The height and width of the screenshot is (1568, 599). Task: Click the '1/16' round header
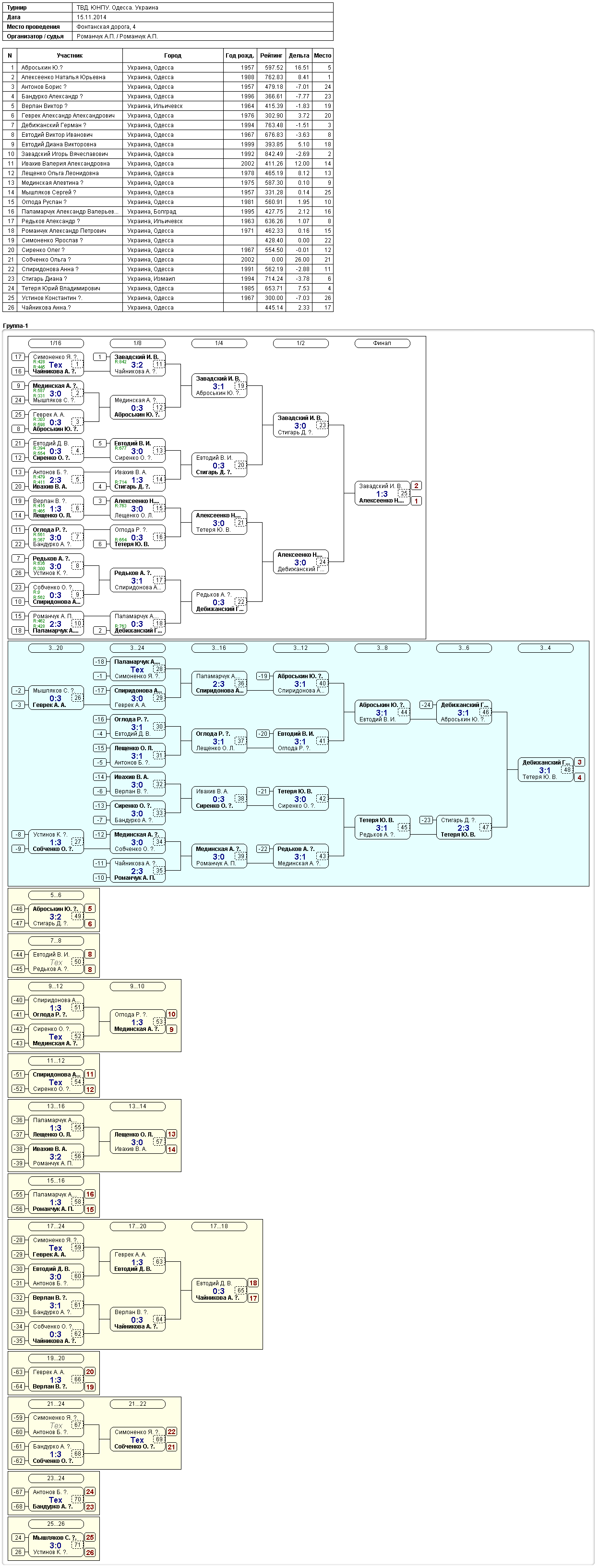pyautogui.click(x=55, y=343)
